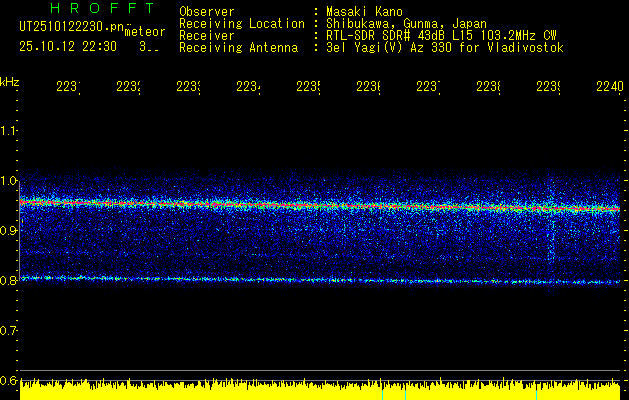Click the 0.8 frequency axis label
Image resolution: width=629 pixels, height=400 pixels.
(8, 280)
